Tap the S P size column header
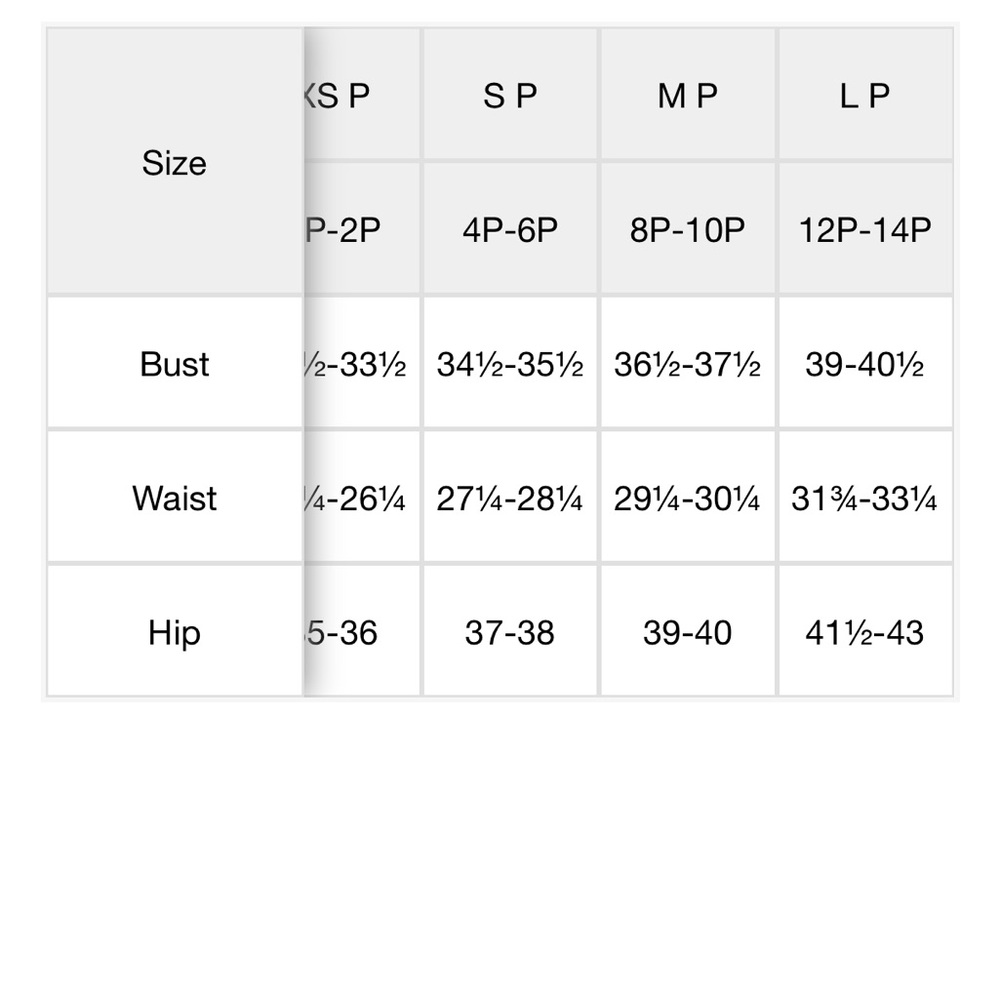This screenshot has height=1000, width=1000. (510, 94)
